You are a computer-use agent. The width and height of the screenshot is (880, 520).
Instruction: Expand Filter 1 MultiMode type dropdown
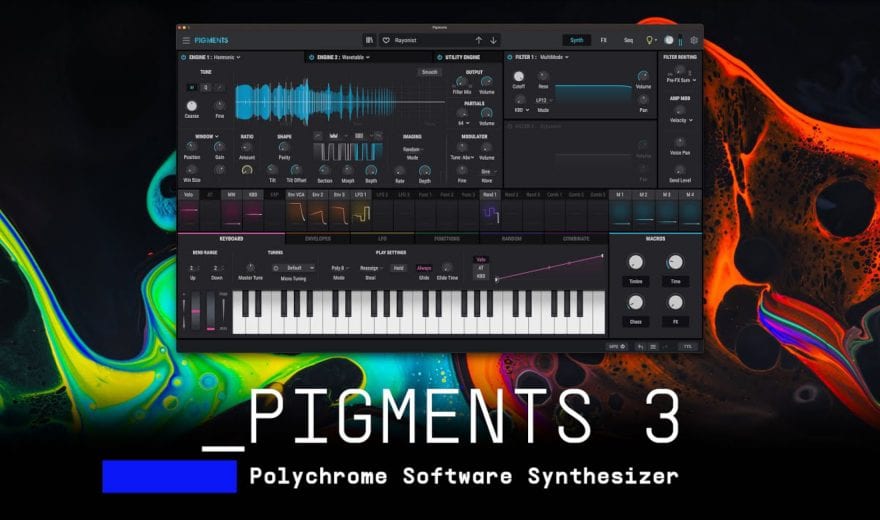[x=552, y=58]
